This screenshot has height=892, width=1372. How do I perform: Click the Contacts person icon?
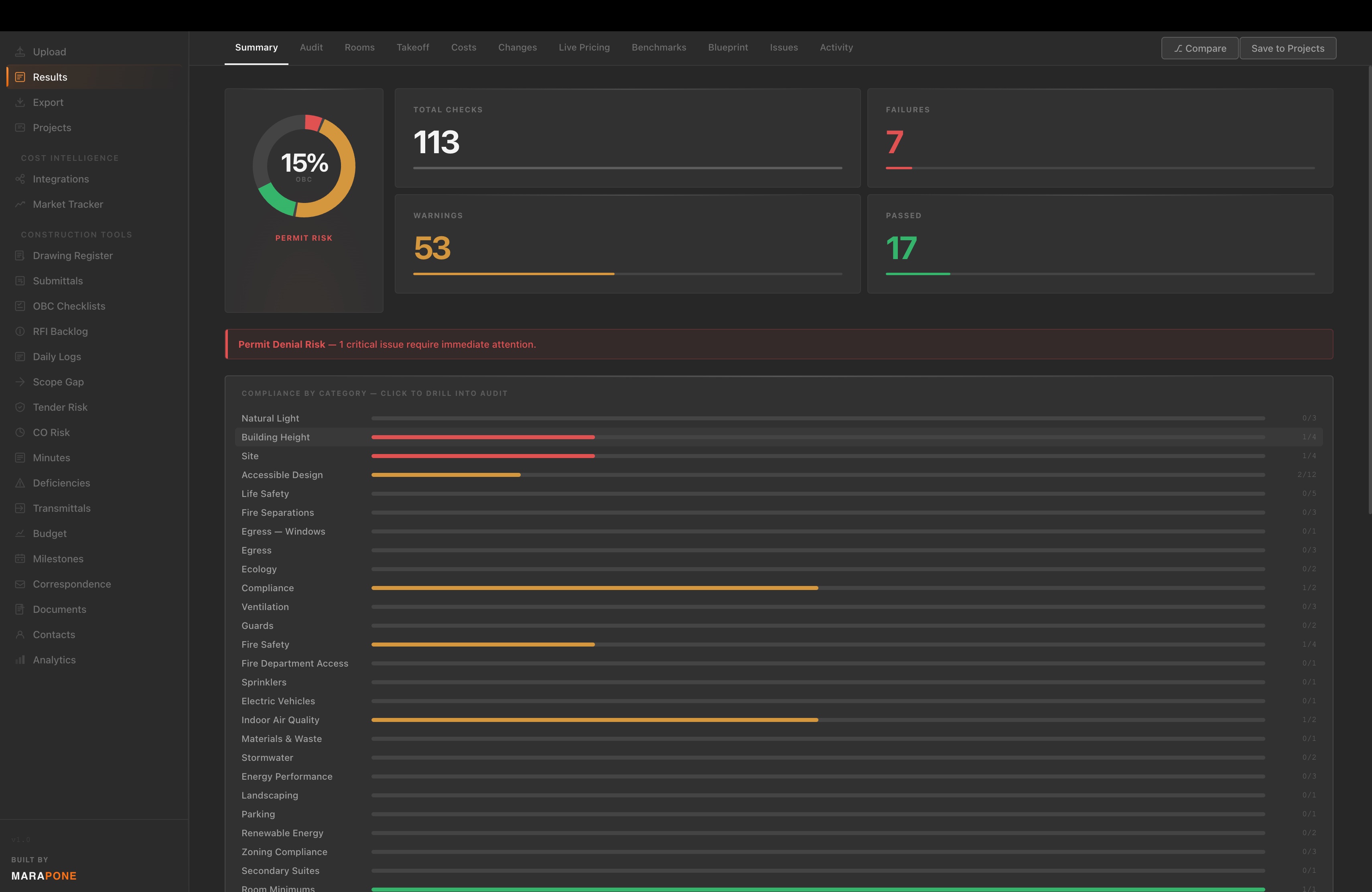pyautogui.click(x=20, y=636)
